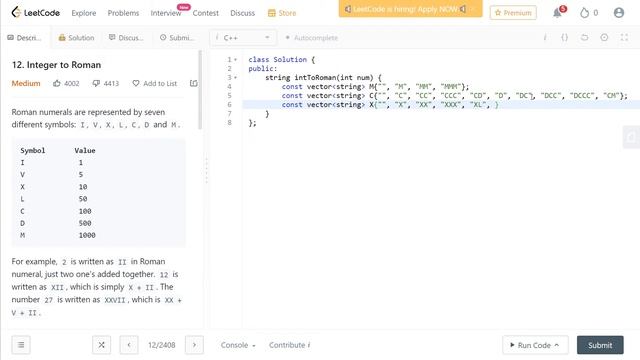Click Add to List
Viewport: 640px width, 360px height.
click(x=155, y=83)
